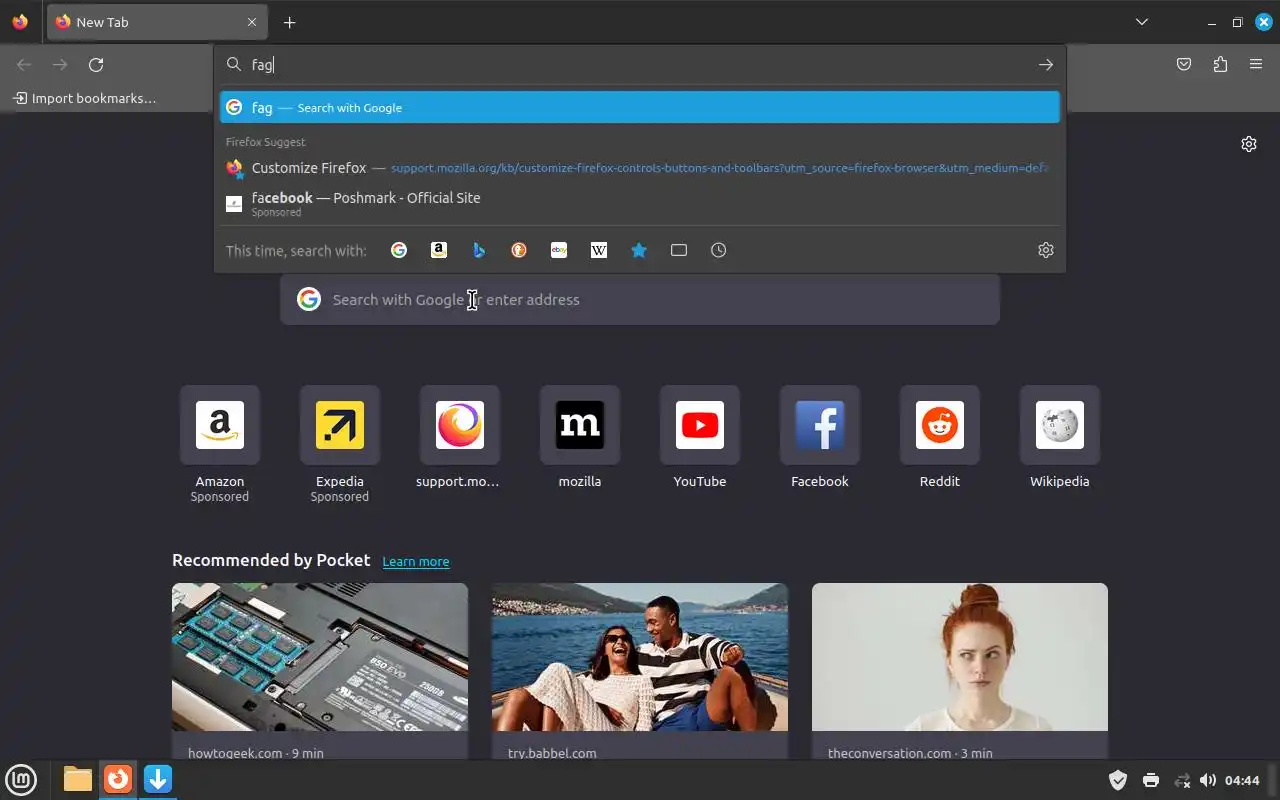Search bookmarks with star icon

[639, 250]
